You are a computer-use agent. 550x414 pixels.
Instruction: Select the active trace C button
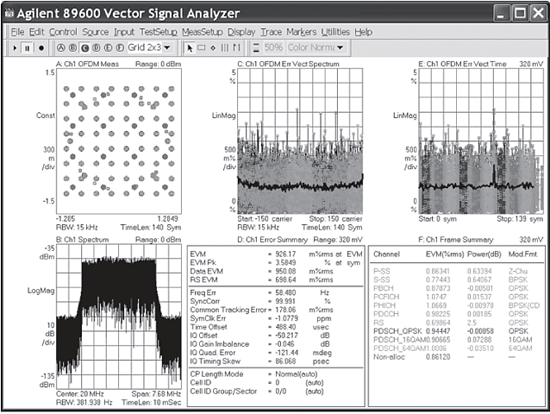coord(85,48)
